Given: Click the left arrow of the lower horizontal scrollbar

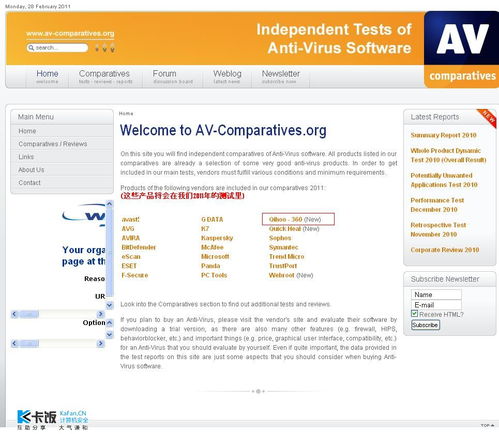Looking at the screenshot, I should pos(14,343).
